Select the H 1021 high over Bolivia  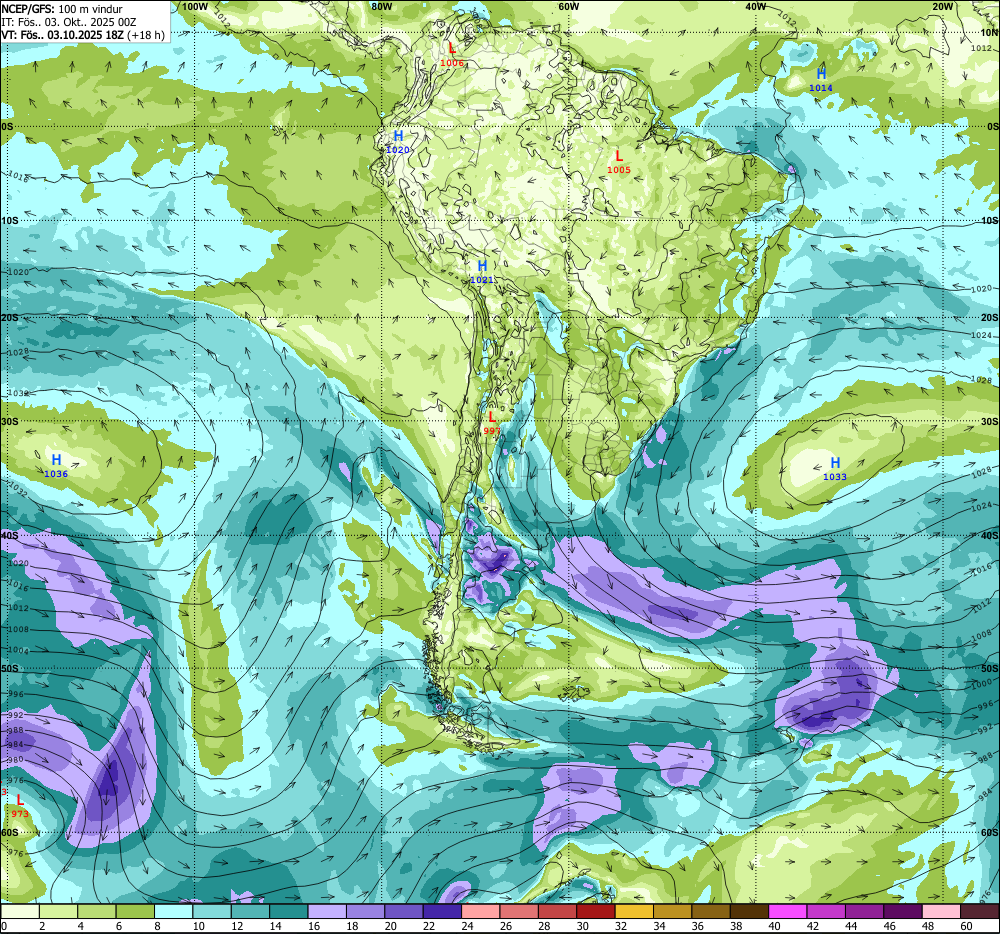pyautogui.click(x=482, y=272)
